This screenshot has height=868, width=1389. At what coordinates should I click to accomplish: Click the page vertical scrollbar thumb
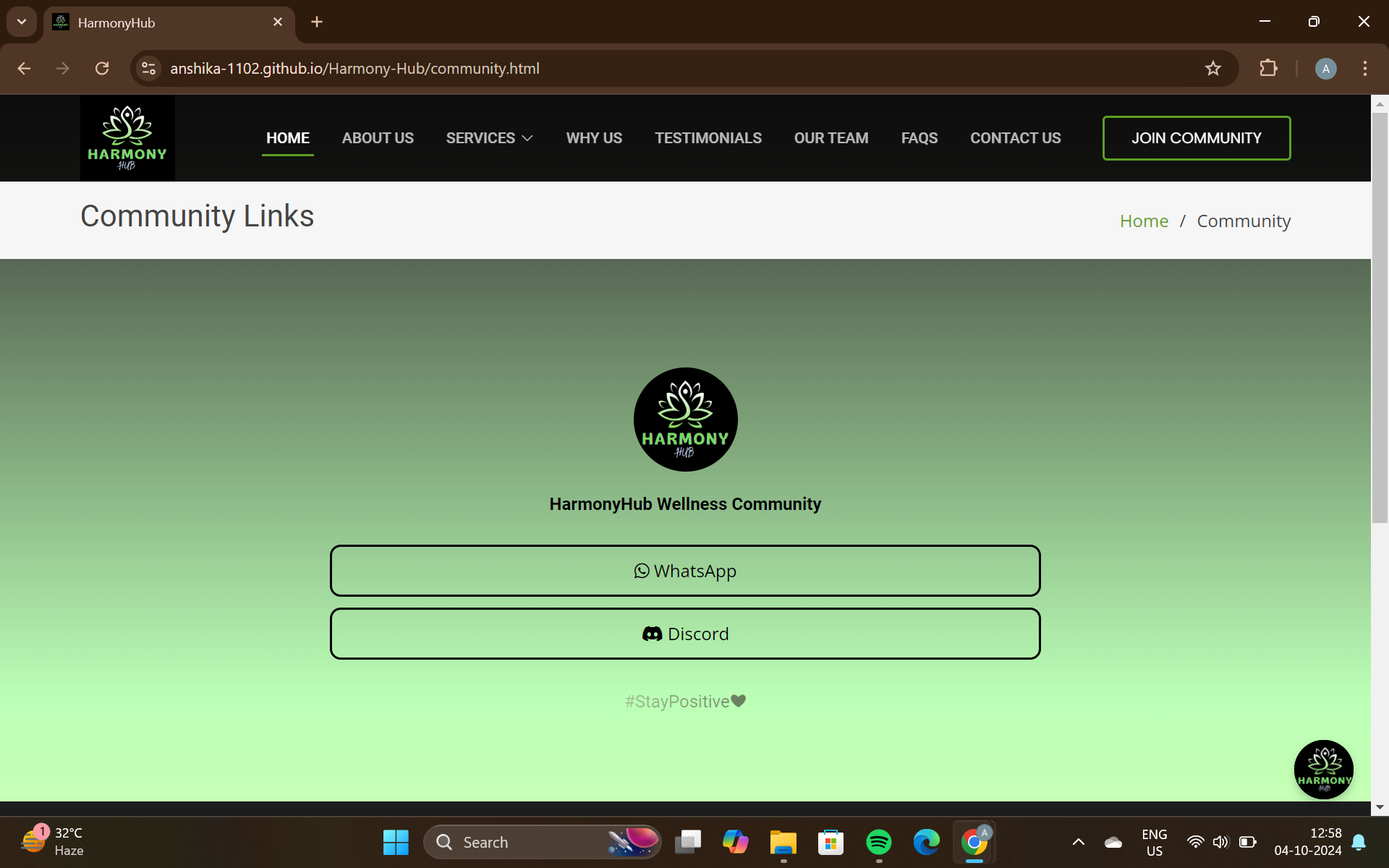tap(1380, 318)
